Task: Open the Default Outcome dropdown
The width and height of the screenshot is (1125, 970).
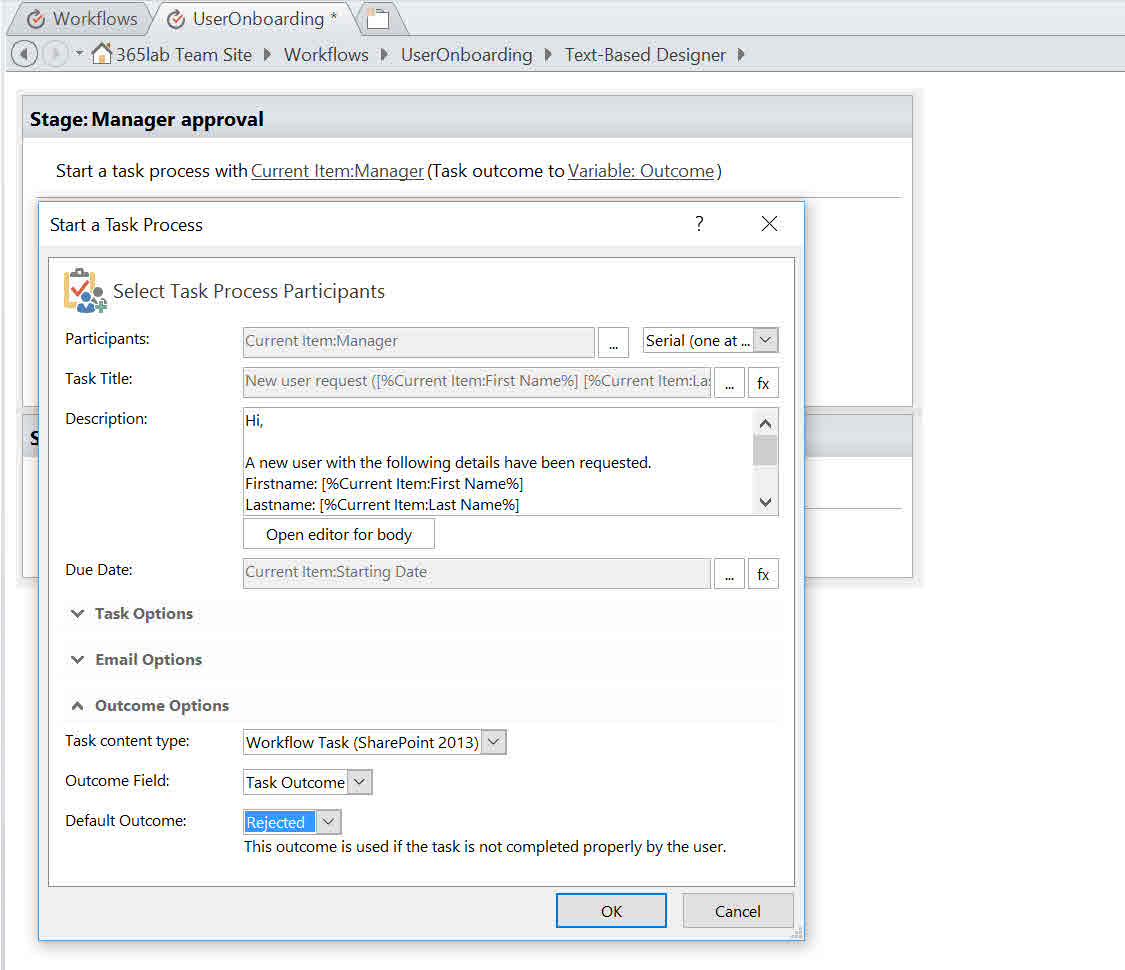Action: pos(329,822)
